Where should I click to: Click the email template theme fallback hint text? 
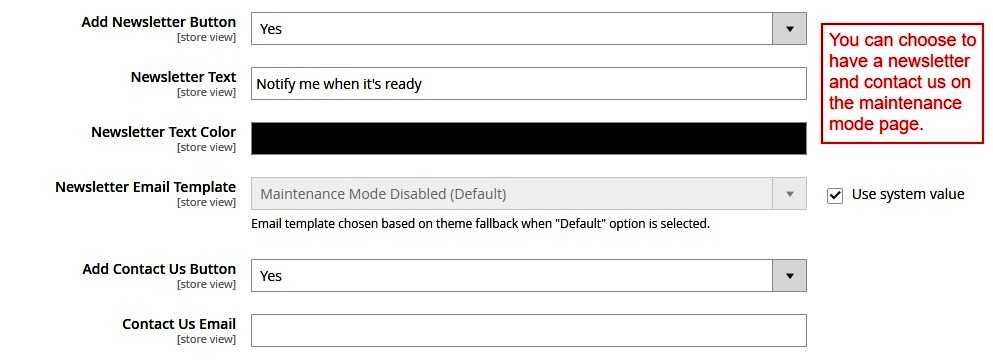[480, 224]
